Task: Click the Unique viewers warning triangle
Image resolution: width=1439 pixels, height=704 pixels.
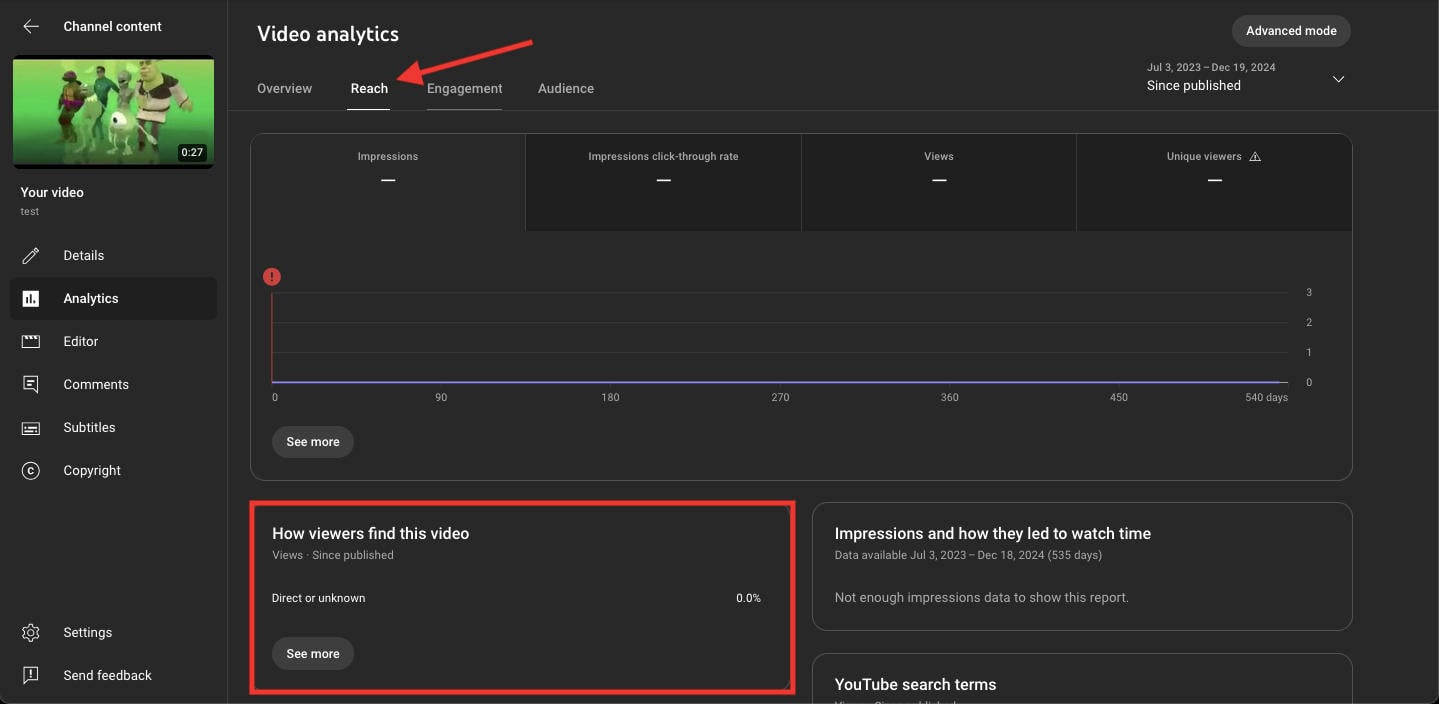Action: click(x=1255, y=157)
